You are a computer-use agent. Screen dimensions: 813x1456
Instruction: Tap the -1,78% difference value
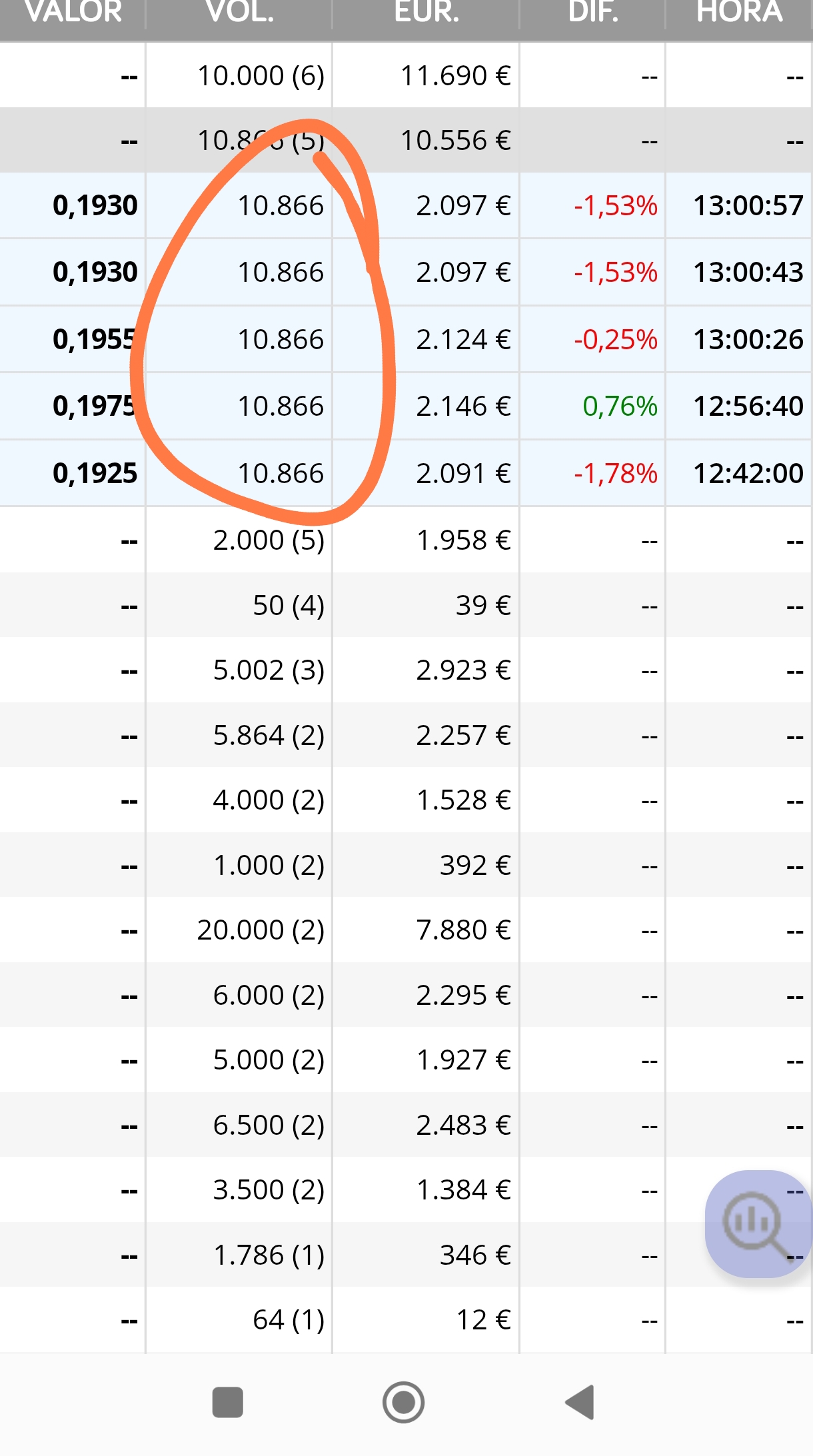(x=615, y=474)
